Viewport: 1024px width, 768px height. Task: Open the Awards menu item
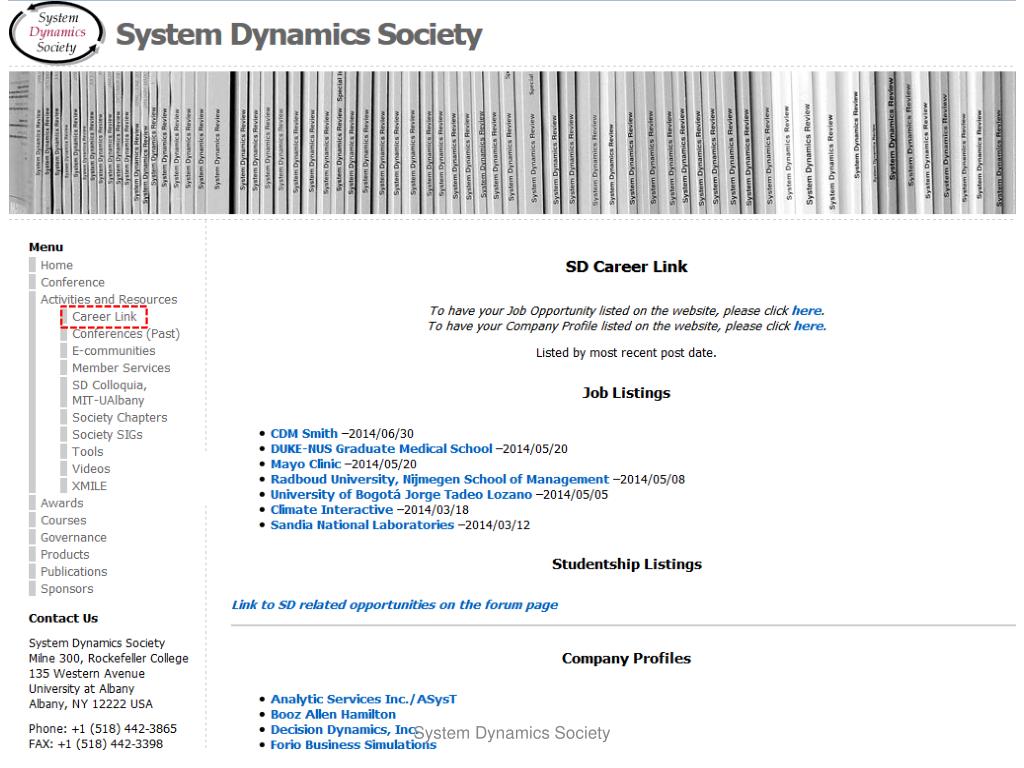pos(61,503)
